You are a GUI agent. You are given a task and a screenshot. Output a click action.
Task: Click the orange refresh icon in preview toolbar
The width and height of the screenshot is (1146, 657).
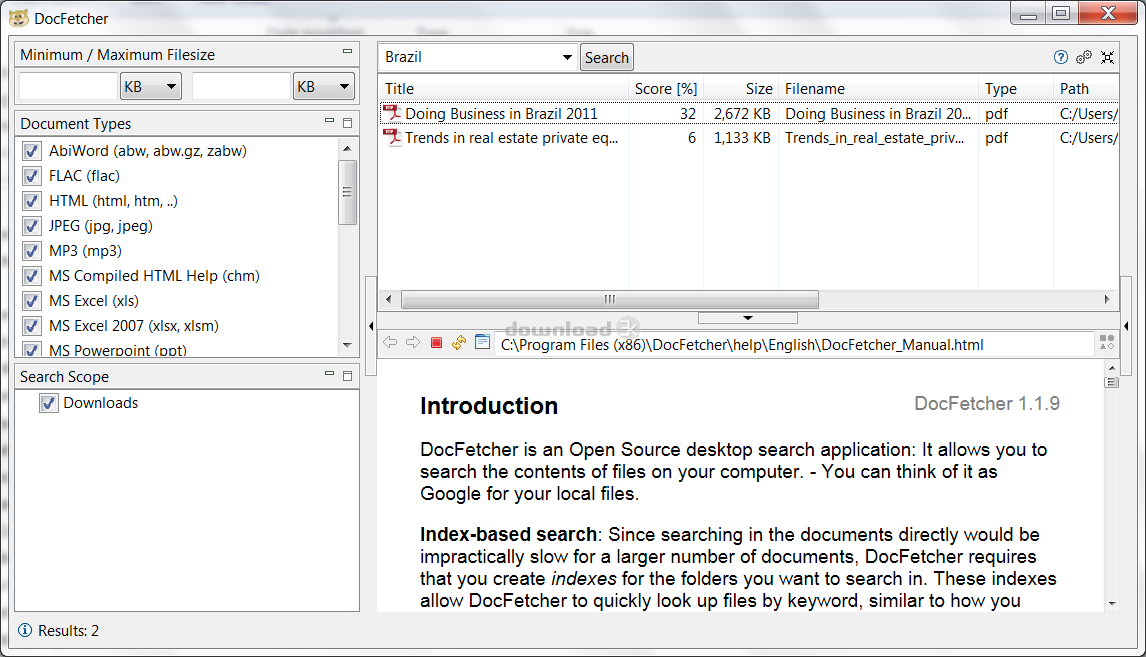click(x=459, y=343)
